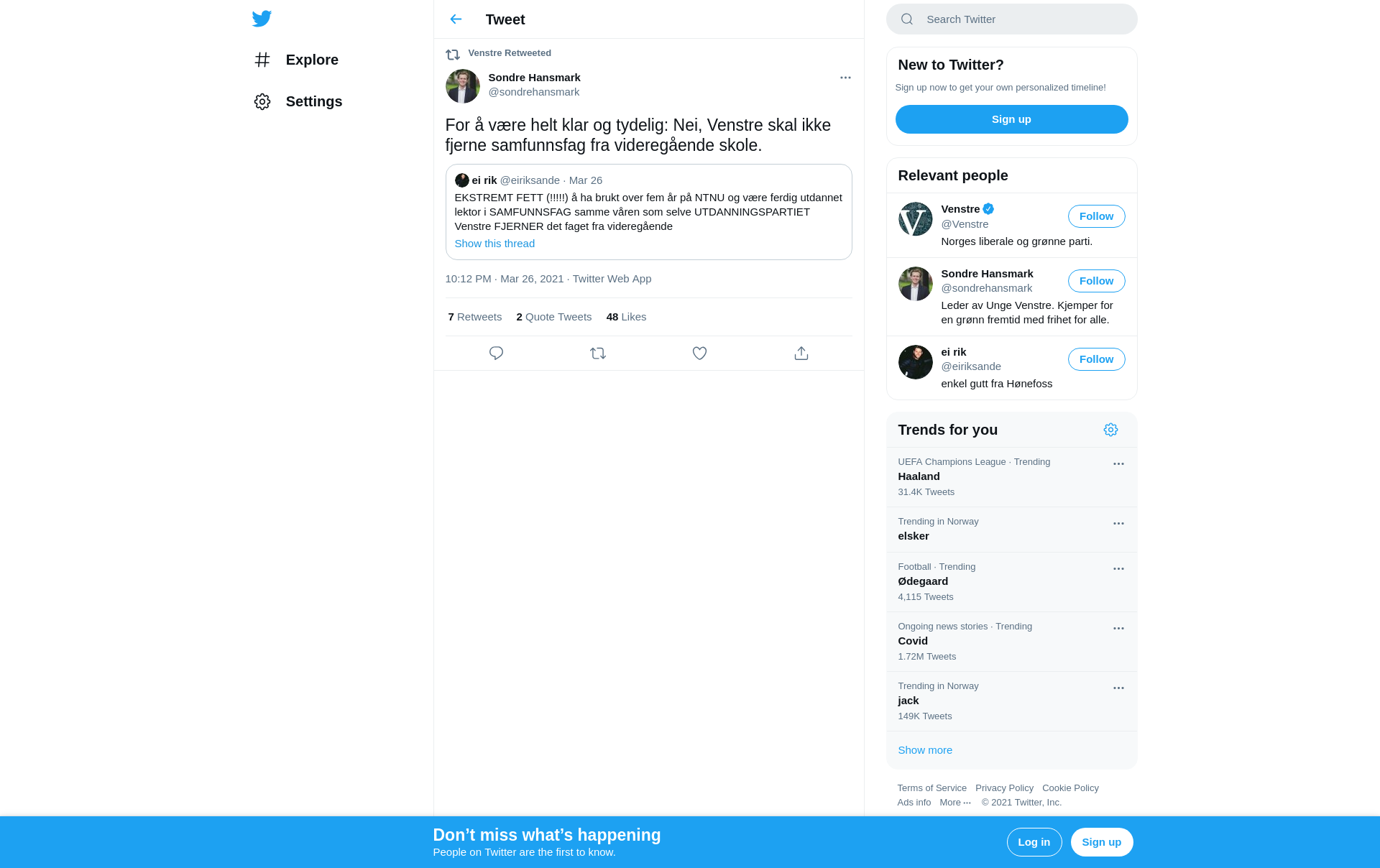Click the Log in button
Viewport: 1380px width, 868px height.
click(1034, 842)
